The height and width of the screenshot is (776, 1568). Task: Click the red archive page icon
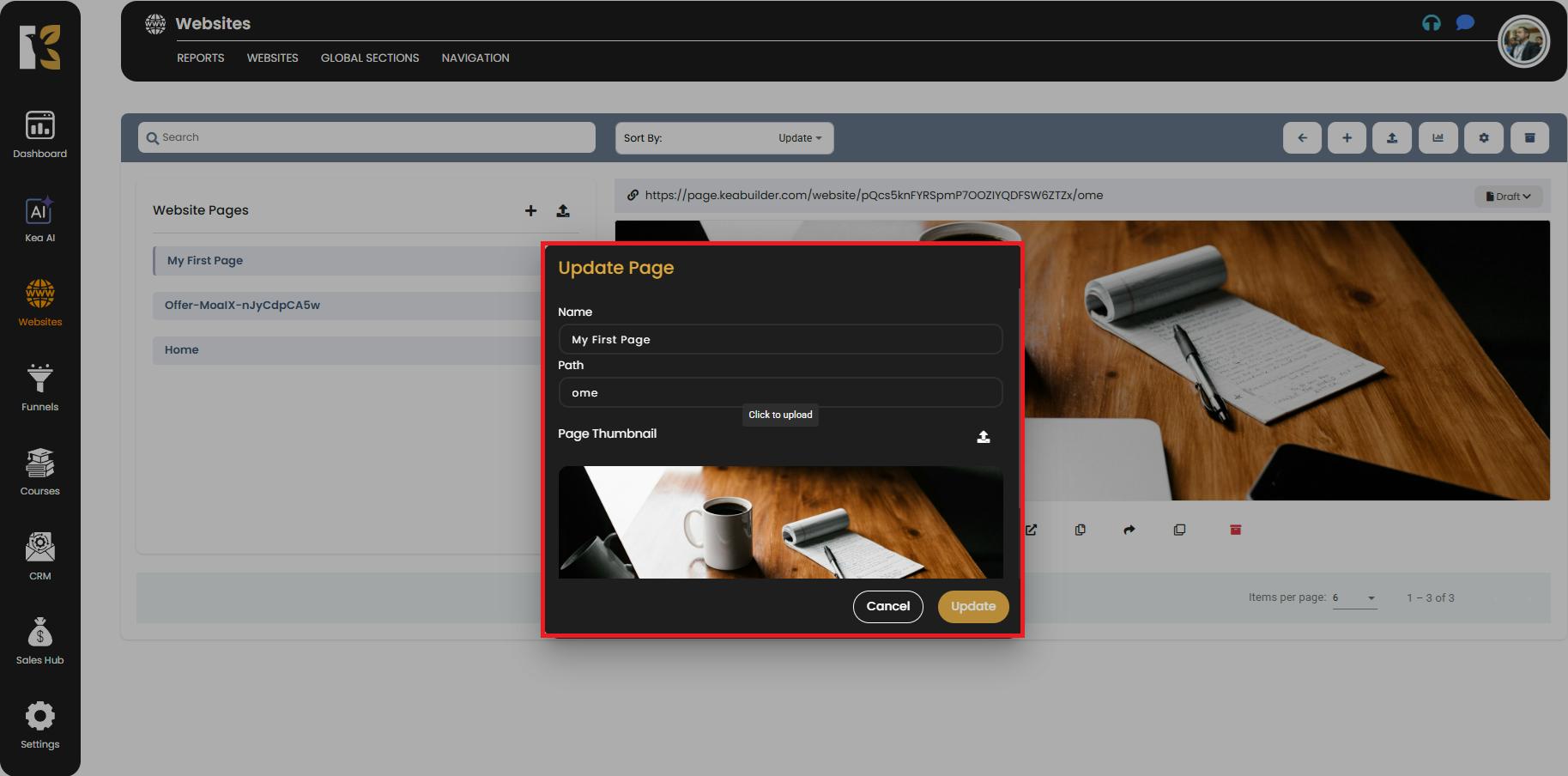tap(1235, 530)
